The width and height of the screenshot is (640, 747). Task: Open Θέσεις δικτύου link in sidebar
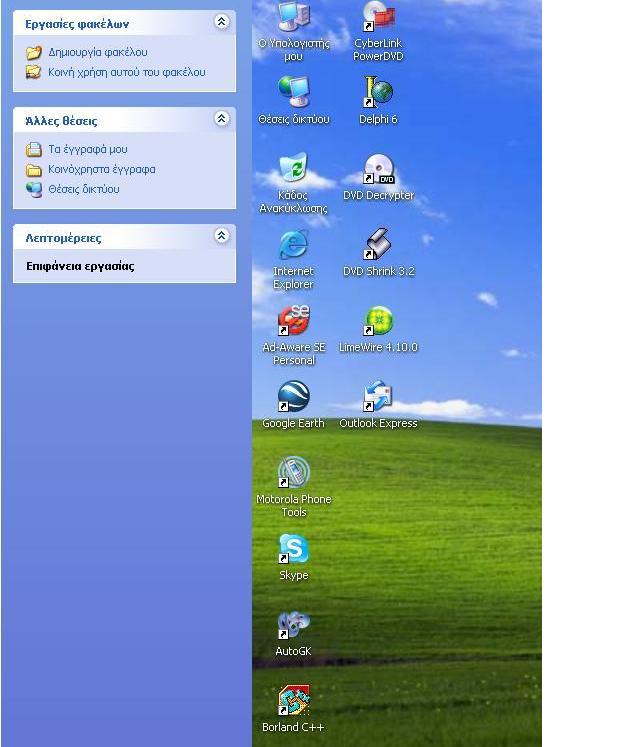tap(84, 189)
